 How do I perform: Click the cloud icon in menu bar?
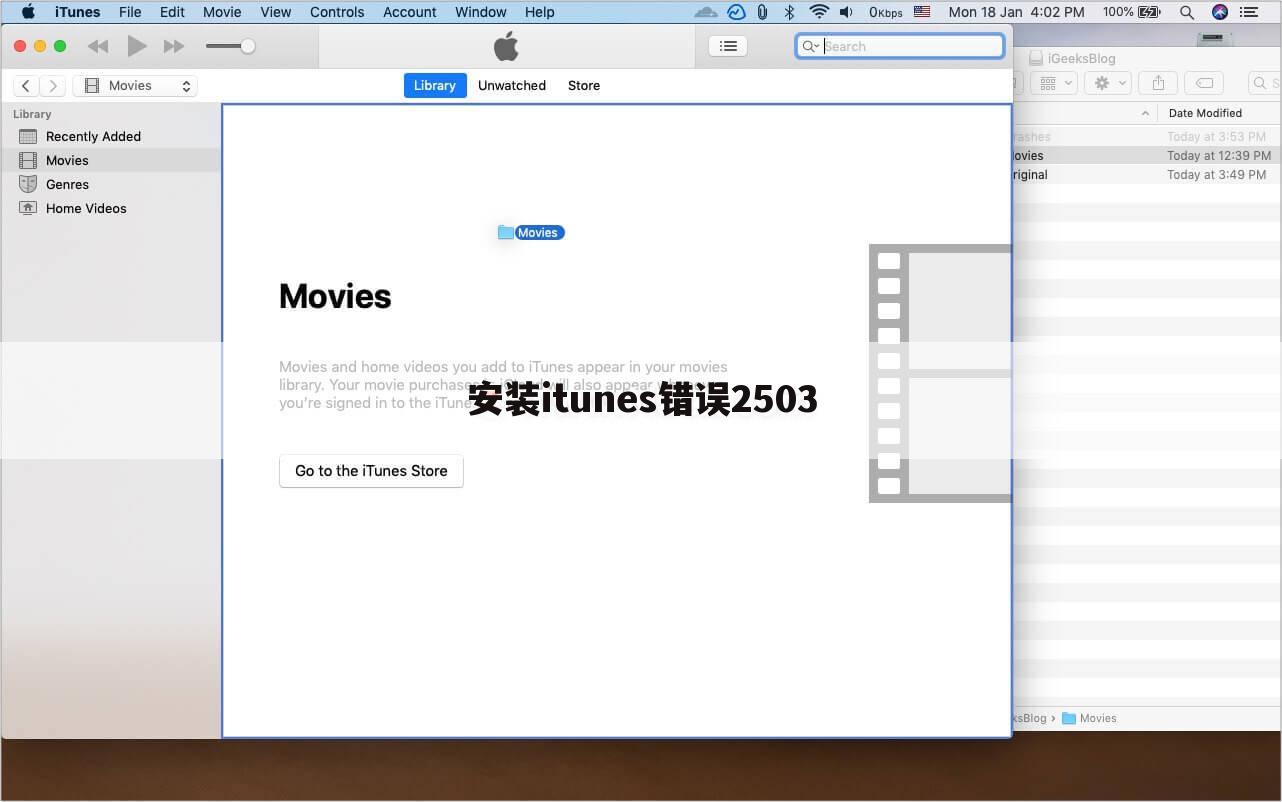tap(706, 12)
